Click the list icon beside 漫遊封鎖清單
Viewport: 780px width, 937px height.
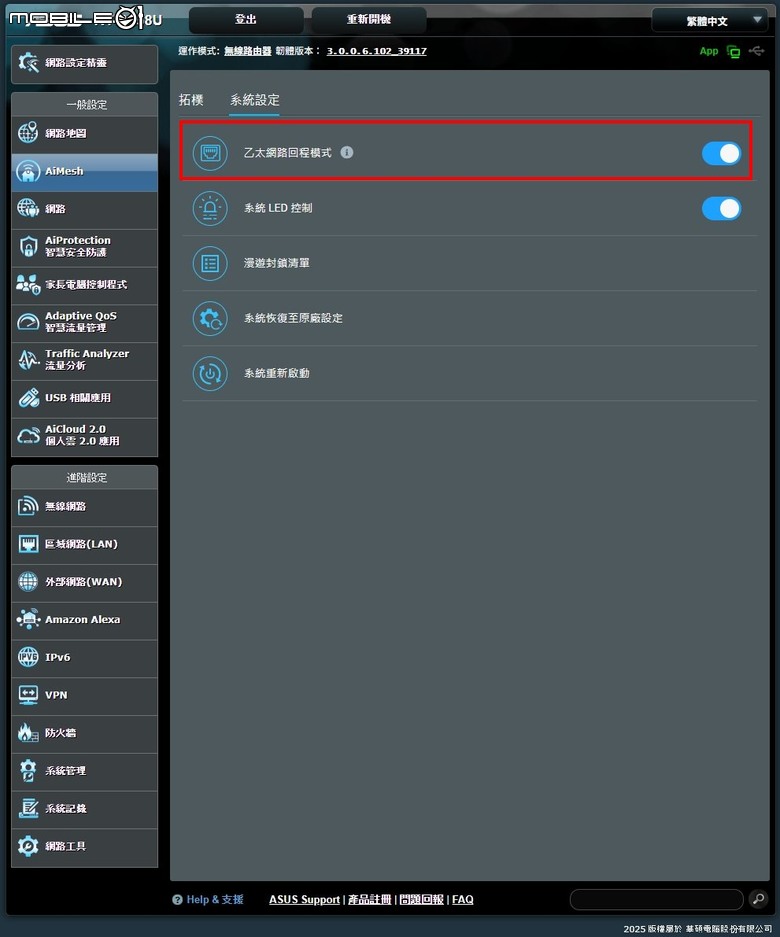(210, 263)
